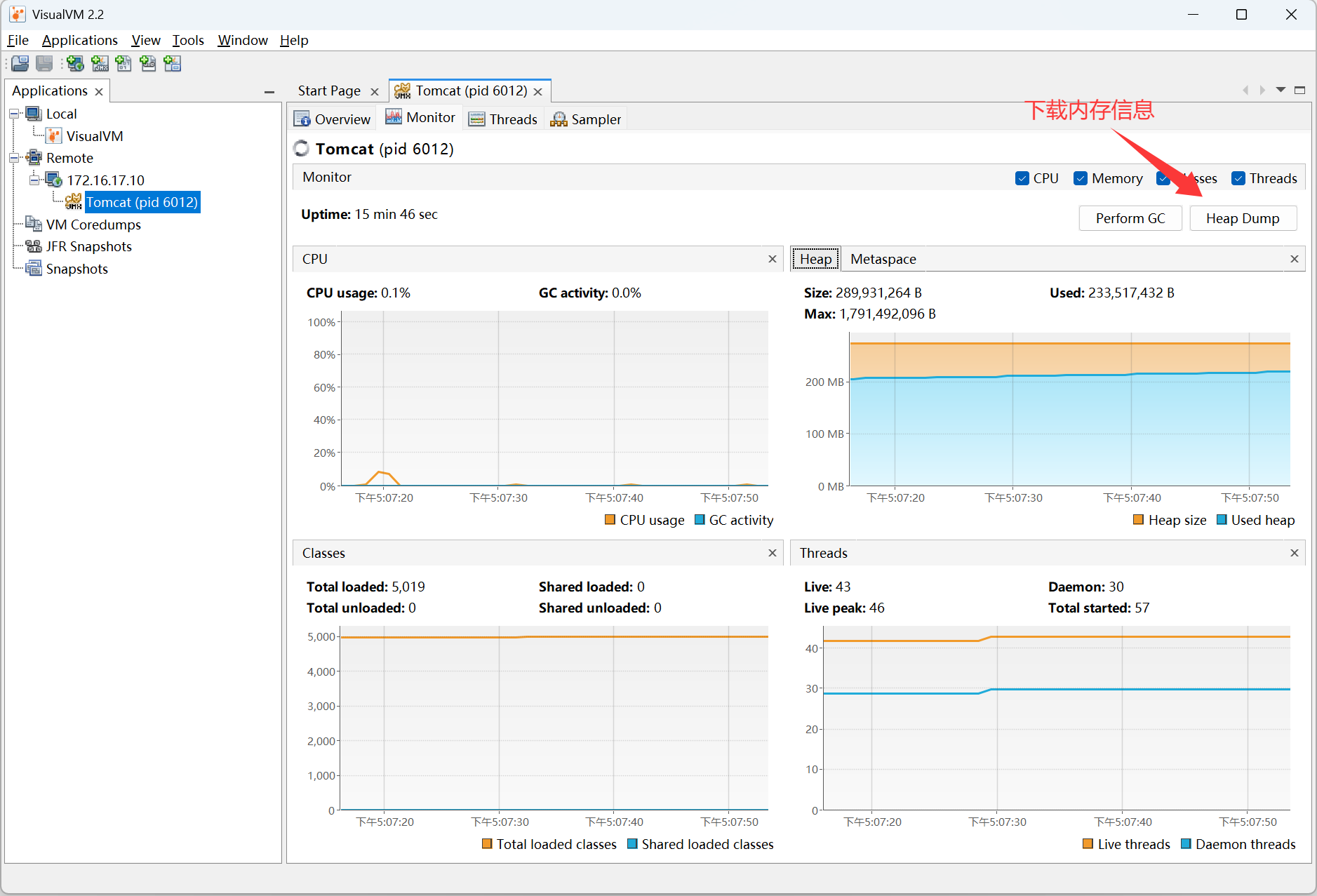Click the last toolbar icon, Add Application Snapshot

pos(172,64)
